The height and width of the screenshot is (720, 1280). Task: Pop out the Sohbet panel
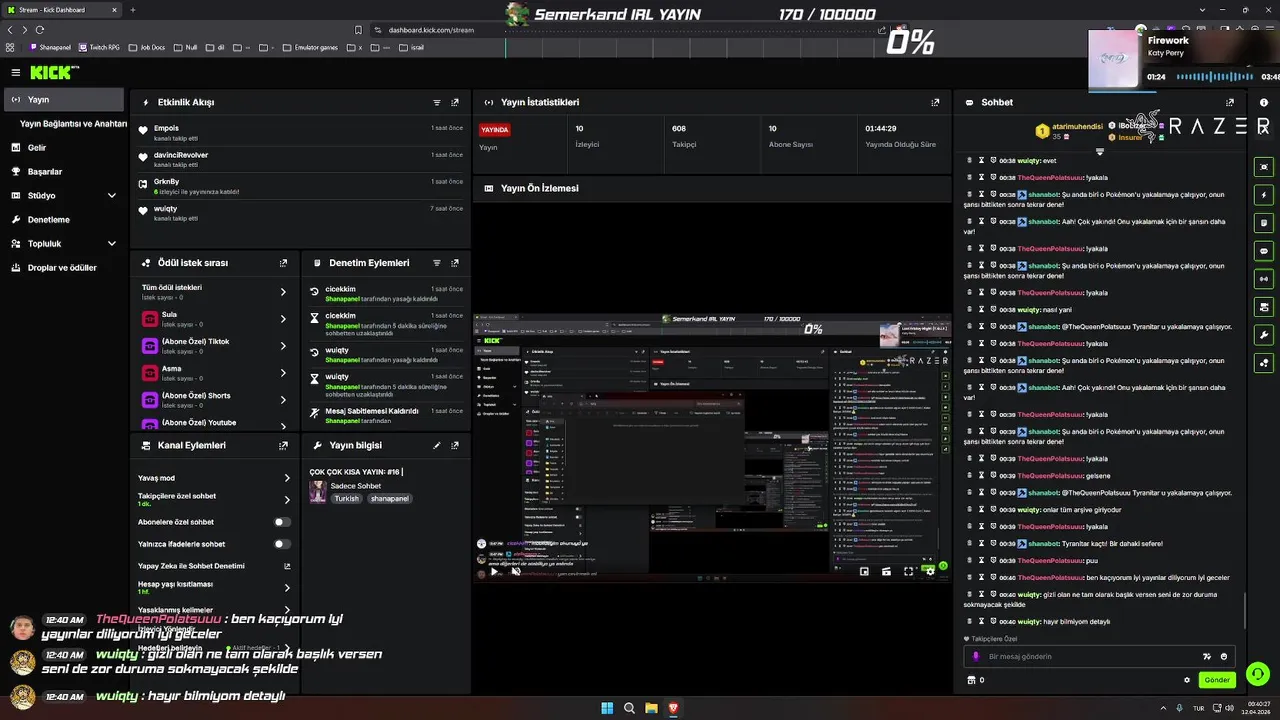coord(1230,102)
